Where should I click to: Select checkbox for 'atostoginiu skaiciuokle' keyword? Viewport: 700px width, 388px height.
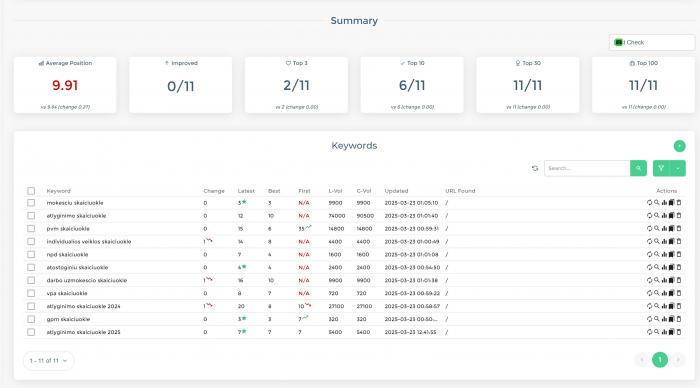(x=31, y=267)
